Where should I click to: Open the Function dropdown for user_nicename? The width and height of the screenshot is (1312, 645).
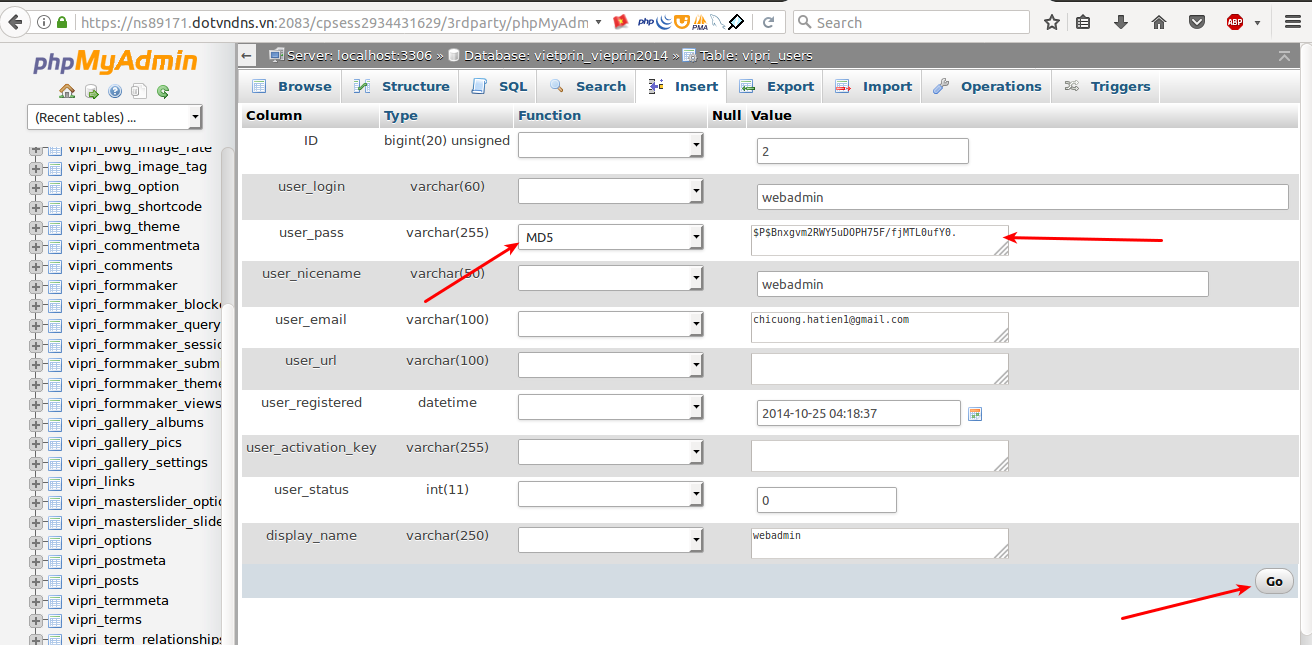point(610,278)
